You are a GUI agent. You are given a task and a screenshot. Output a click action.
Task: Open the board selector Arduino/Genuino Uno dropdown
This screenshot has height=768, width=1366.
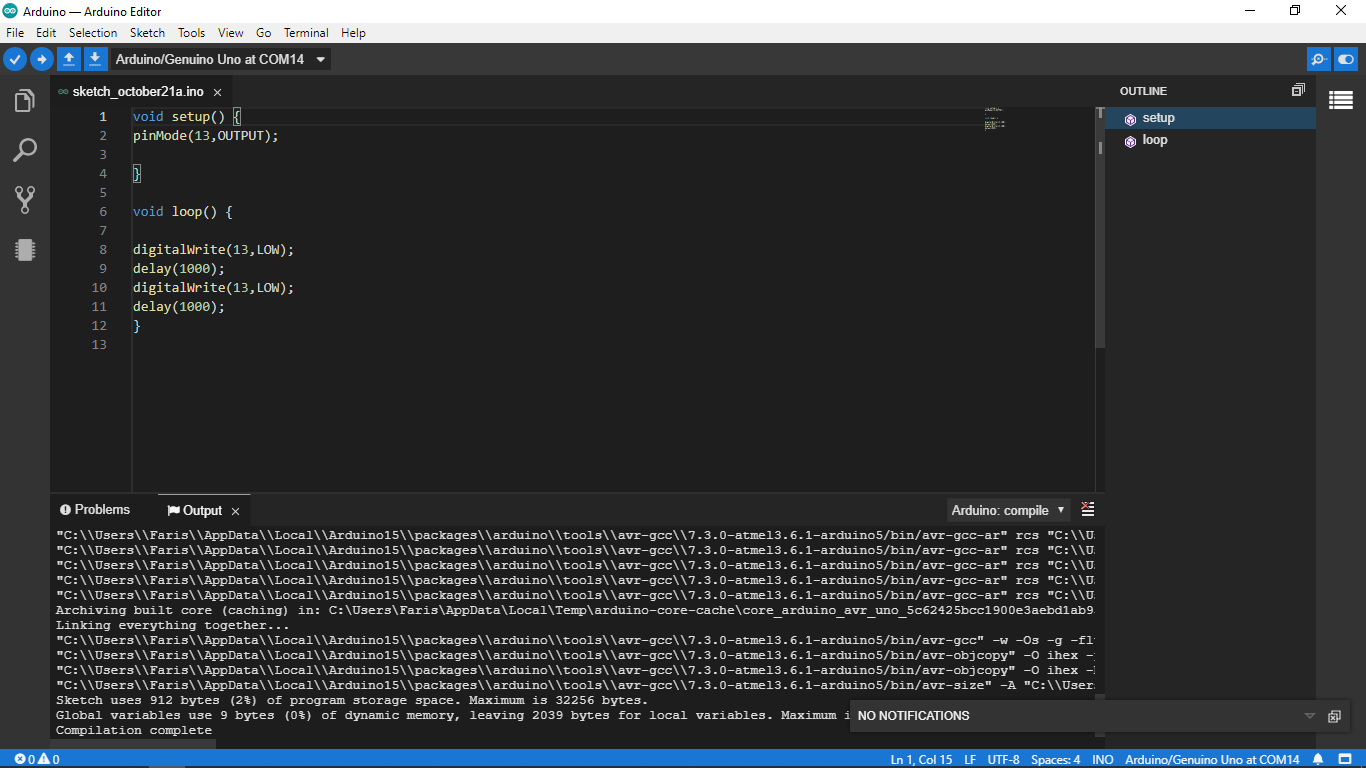point(220,59)
